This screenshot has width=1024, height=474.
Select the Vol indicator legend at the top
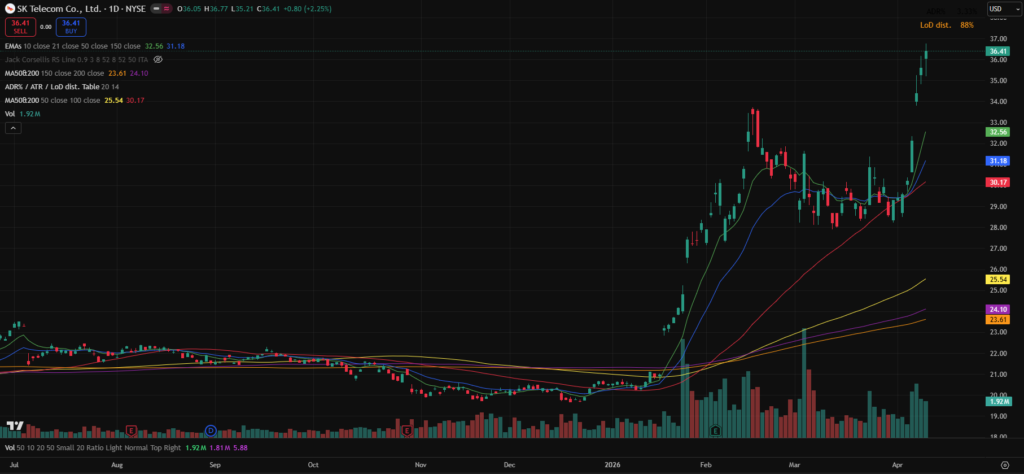[11, 114]
